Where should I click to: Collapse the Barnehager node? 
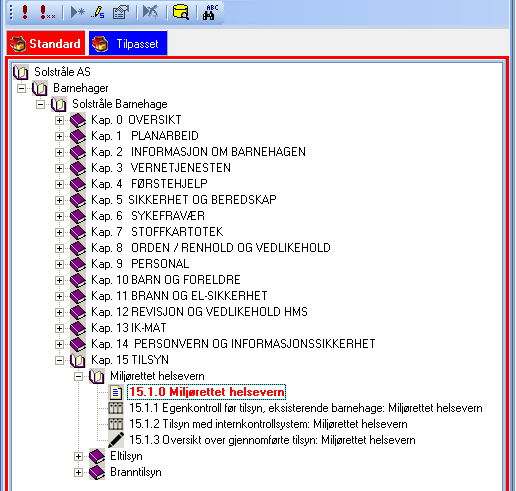(21, 88)
